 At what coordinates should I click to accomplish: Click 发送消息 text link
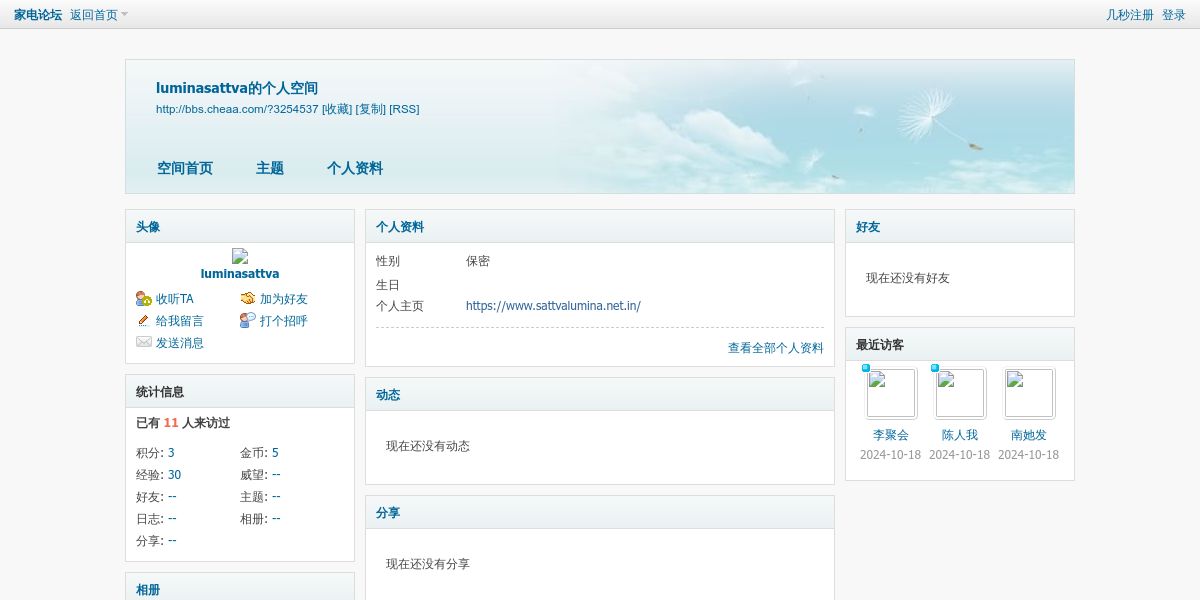point(180,343)
